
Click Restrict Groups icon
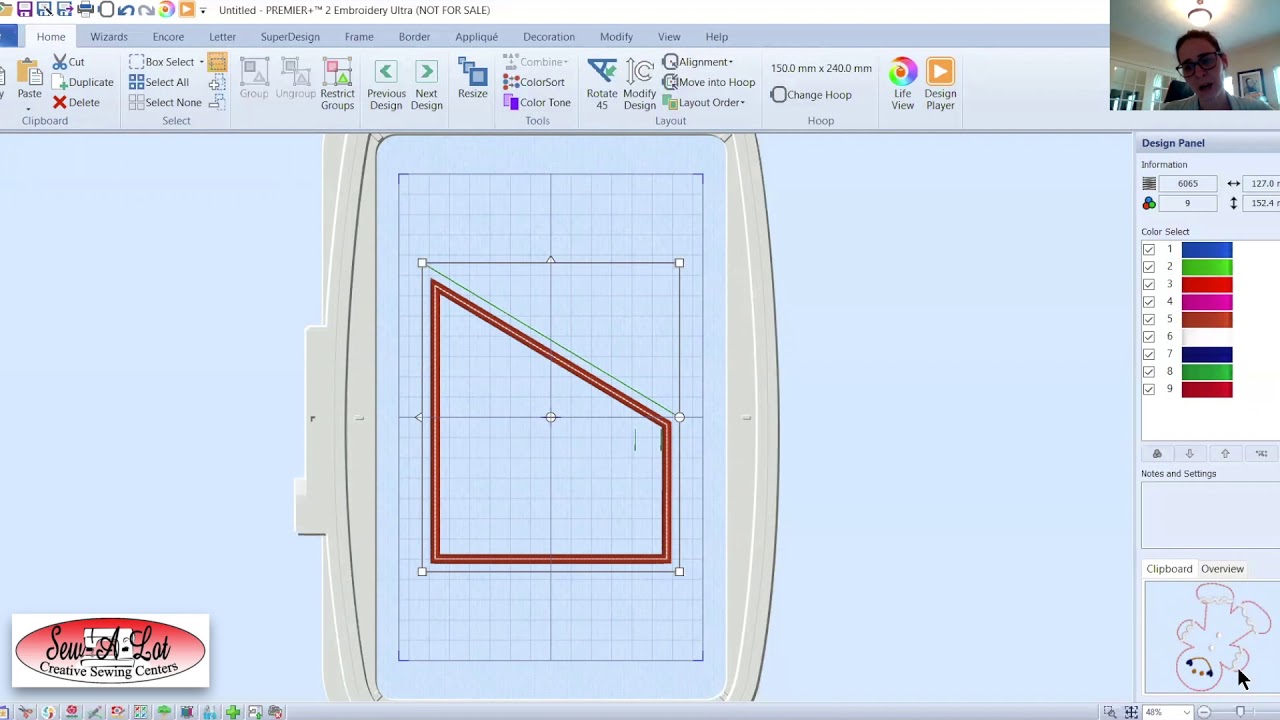click(x=337, y=85)
